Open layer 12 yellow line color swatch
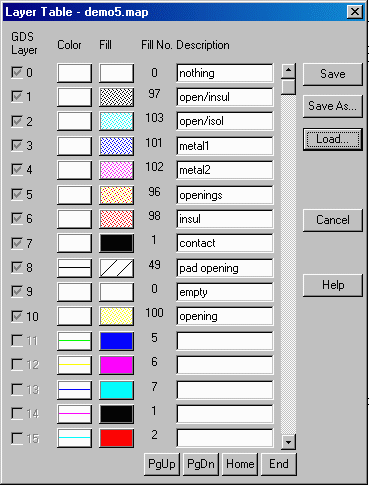Image resolution: width=369 pixels, height=486 pixels. click(74, 365)
